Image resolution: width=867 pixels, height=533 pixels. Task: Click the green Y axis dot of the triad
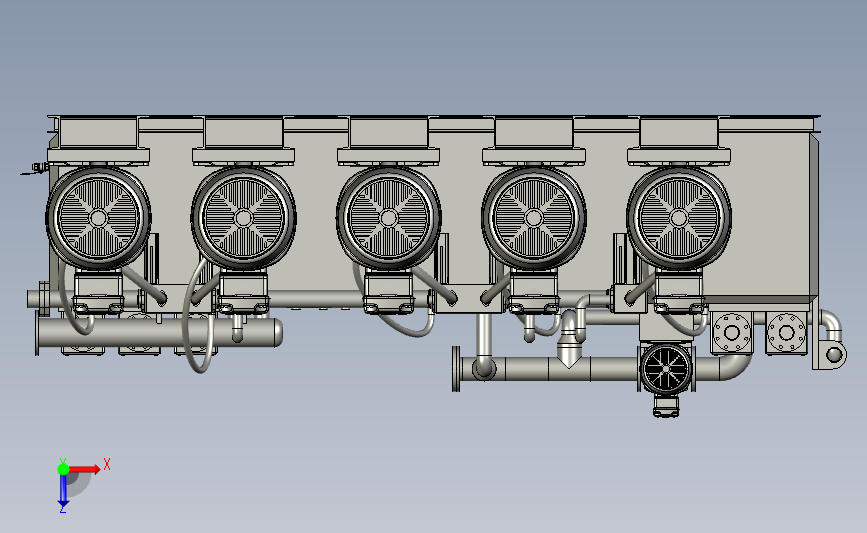(x=63, y=469)
